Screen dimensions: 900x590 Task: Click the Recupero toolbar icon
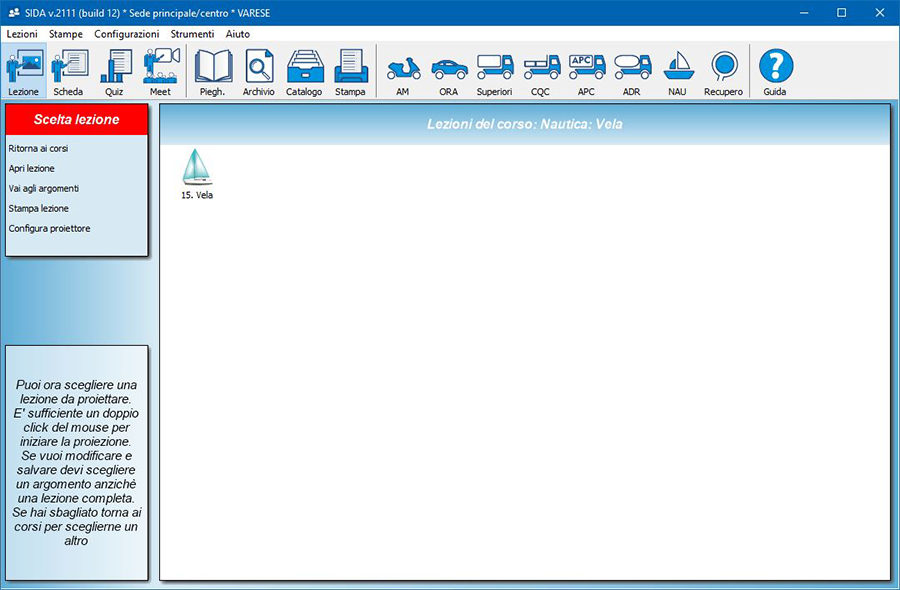[724, 70]
